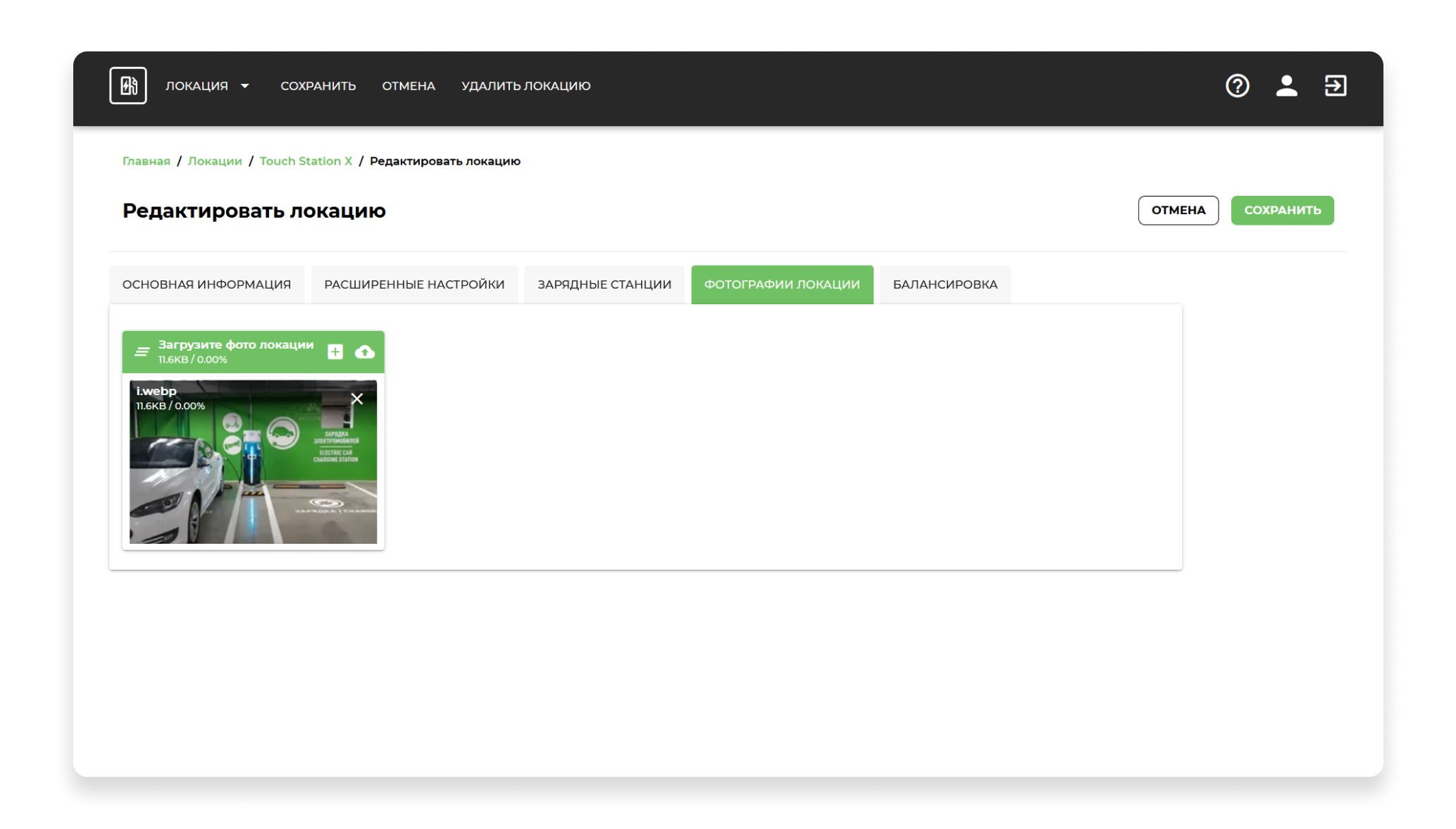Remove the i.webp photo with X

tap(357, 399)
